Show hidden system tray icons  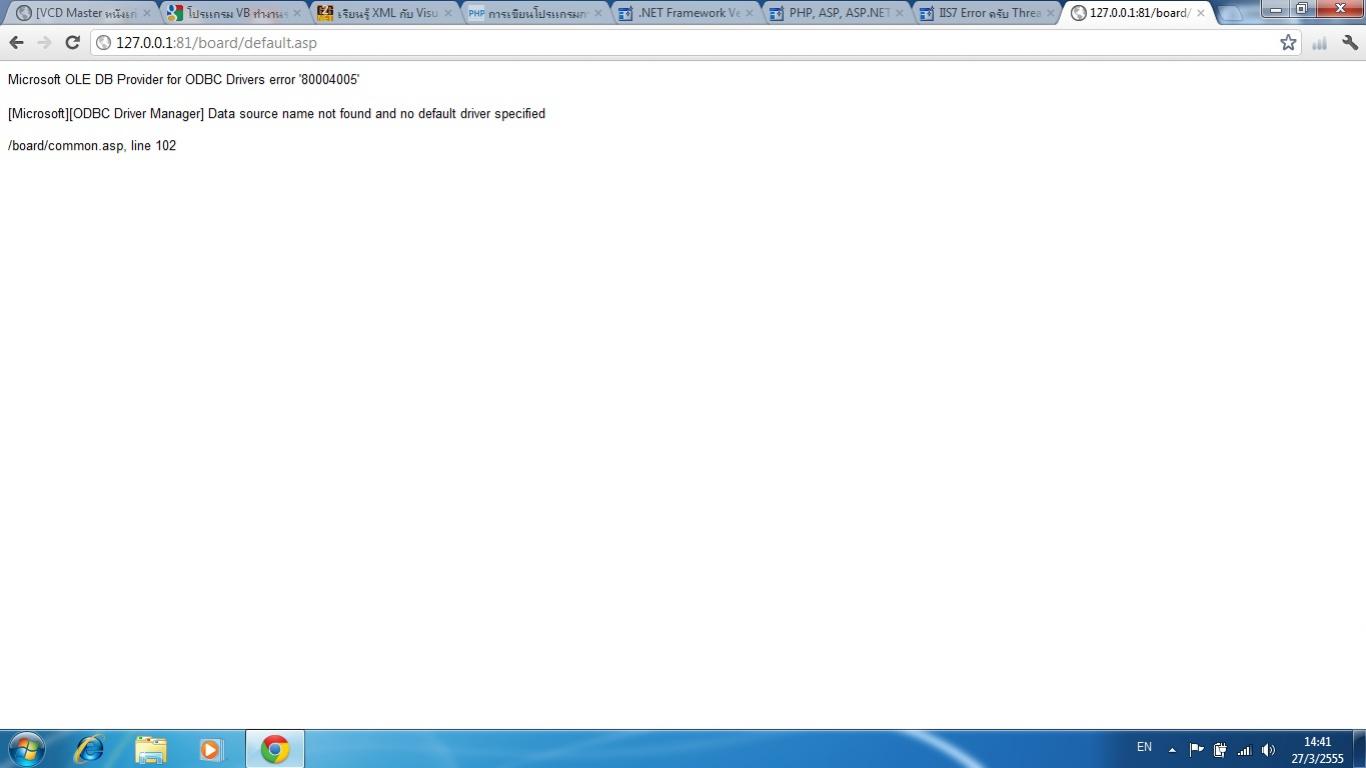click(1172, 749)
